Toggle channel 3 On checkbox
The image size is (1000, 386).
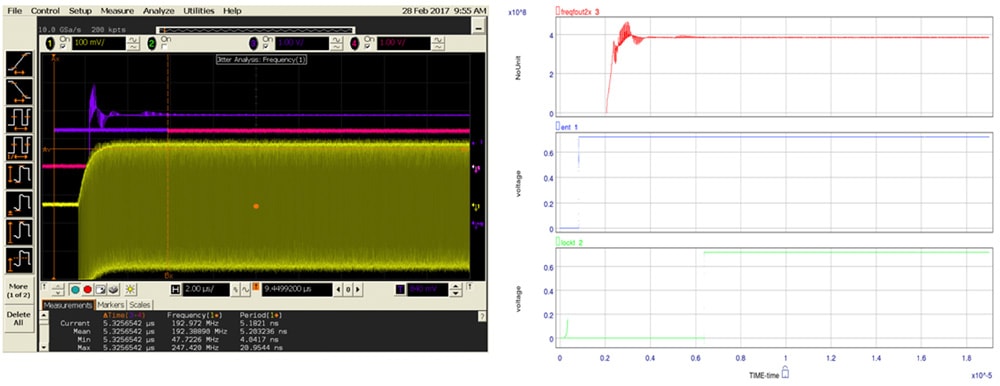point(265,47)
